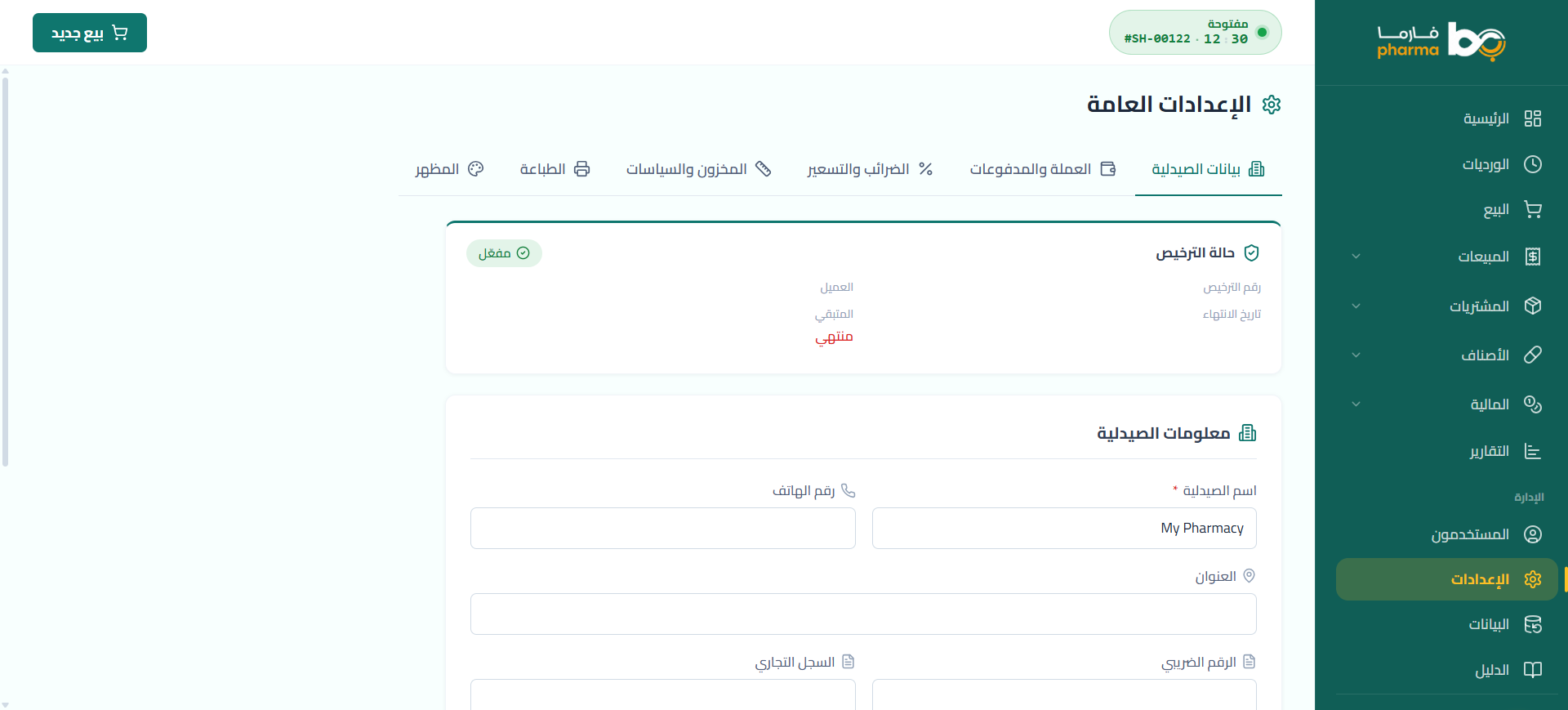The height and width of the screenshot is (710, 1568).
Task: Click the الإعدادات gear icon in sidebar
Action: (x=1533, y=579)
